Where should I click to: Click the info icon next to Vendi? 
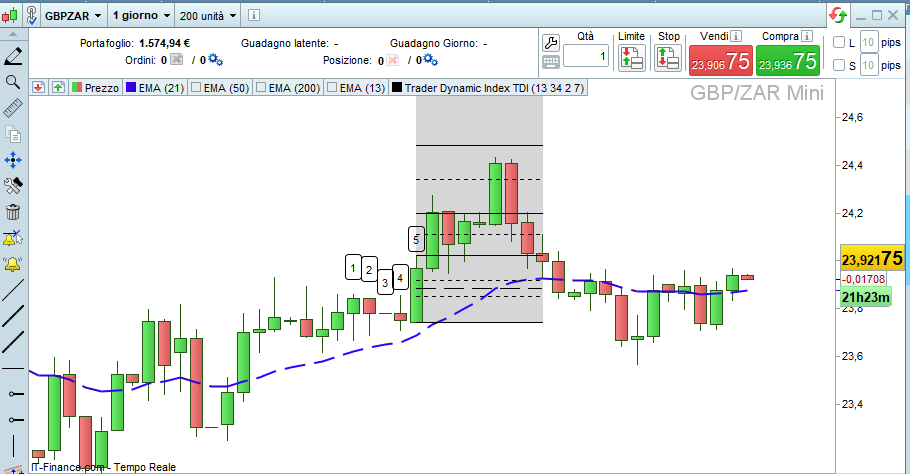pyautogui.click(x=736, y=36)
